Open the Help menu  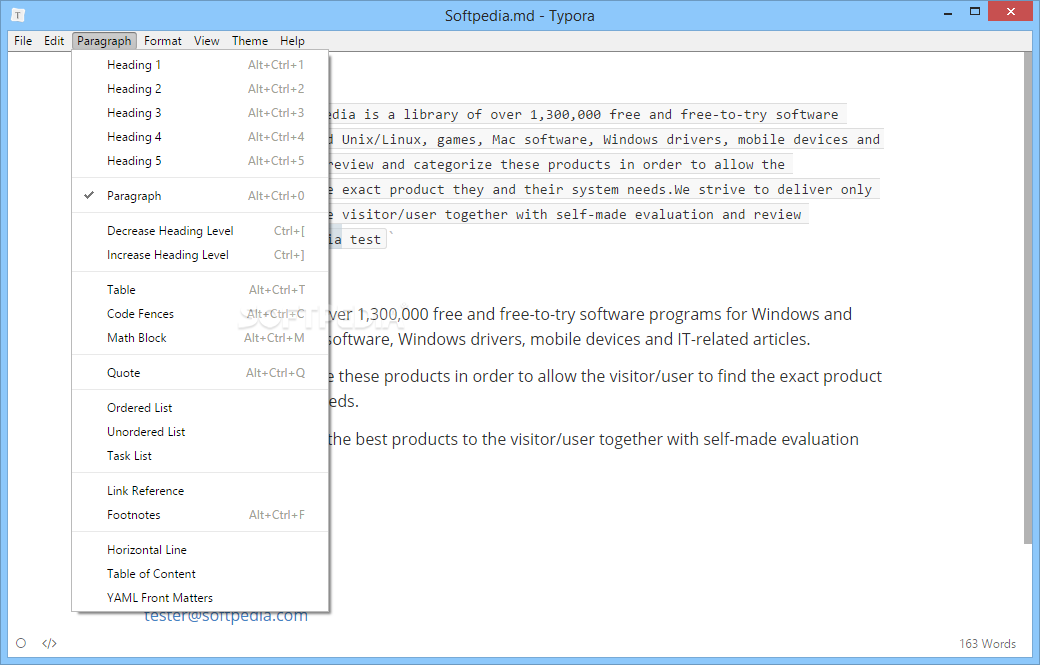coord(292,40)
